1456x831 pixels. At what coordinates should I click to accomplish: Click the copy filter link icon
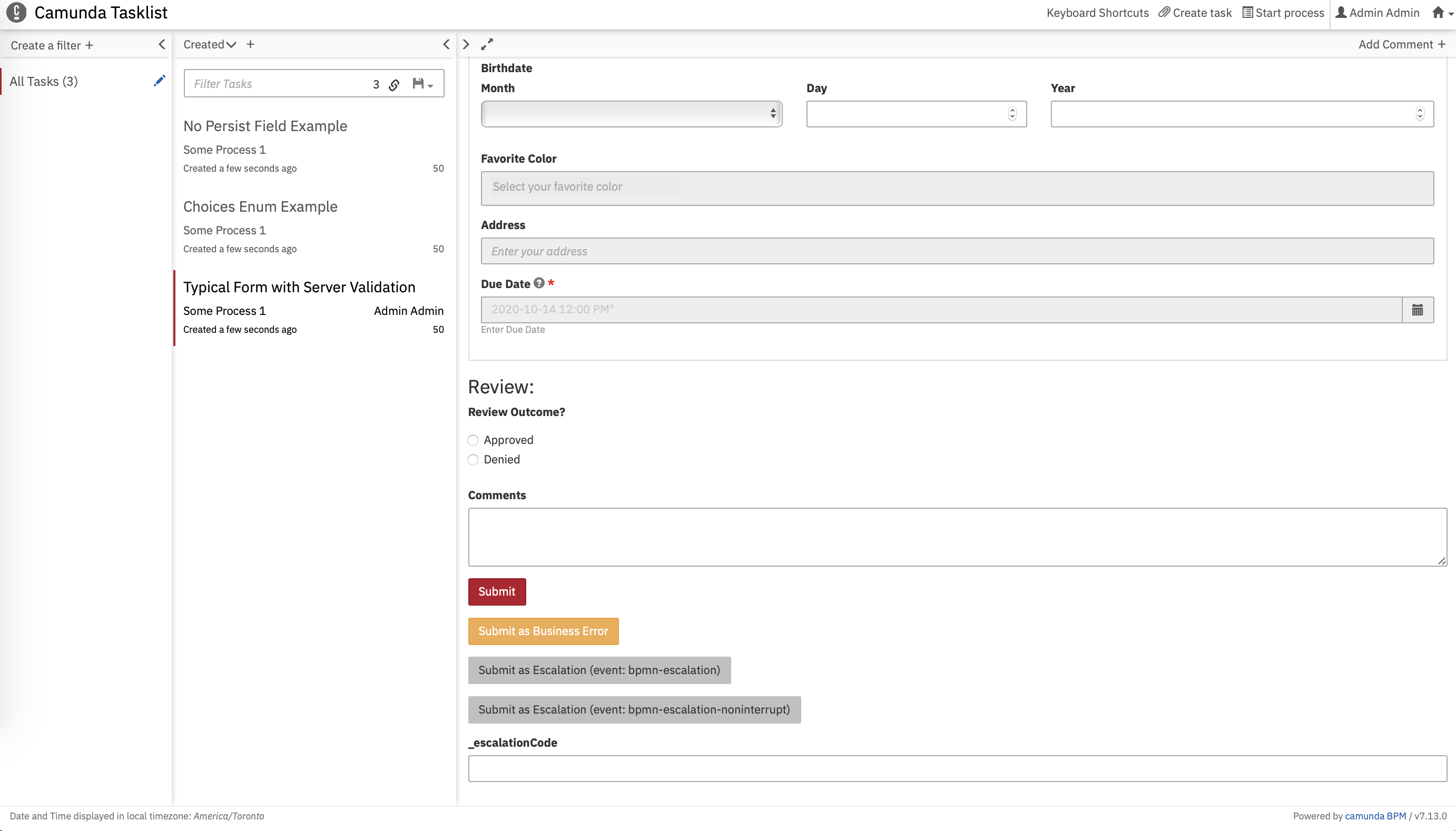394,84
